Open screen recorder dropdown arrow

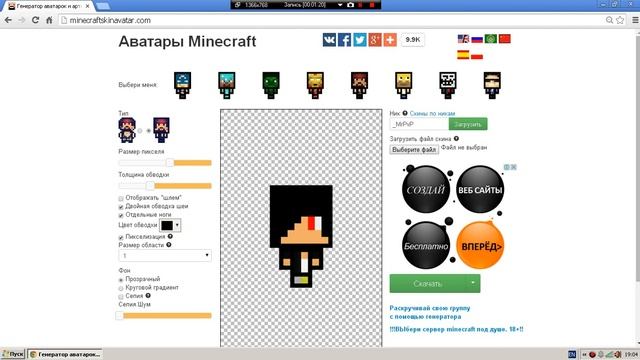340,5
